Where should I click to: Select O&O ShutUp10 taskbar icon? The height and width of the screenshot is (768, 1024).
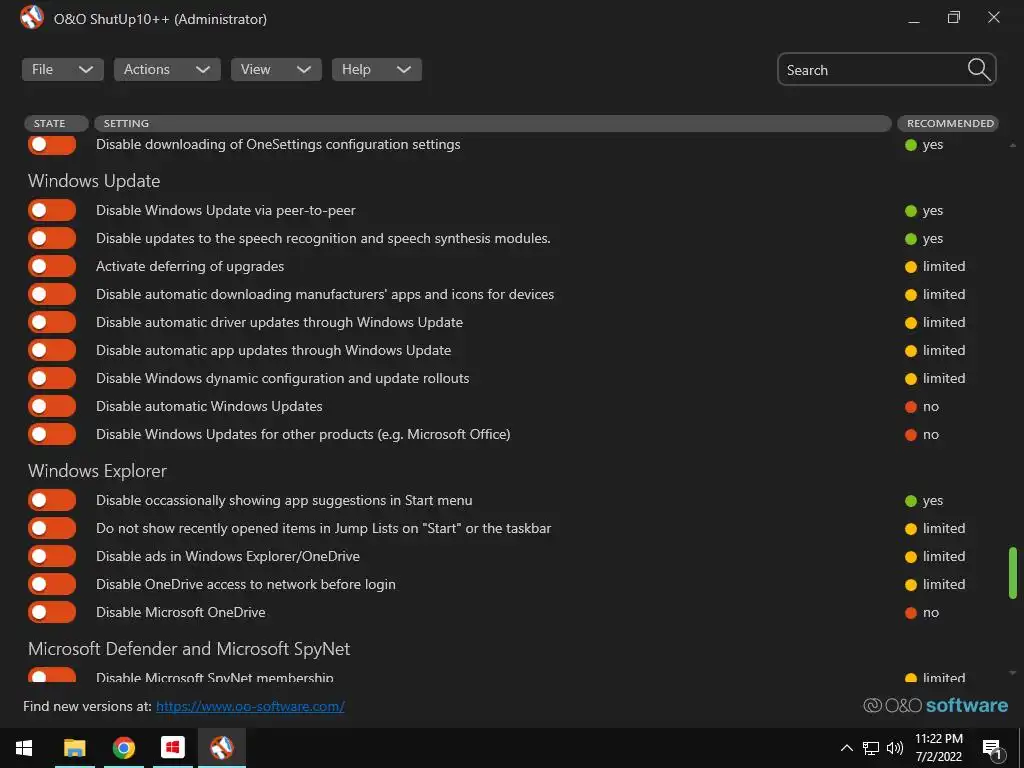click(222, 747)
